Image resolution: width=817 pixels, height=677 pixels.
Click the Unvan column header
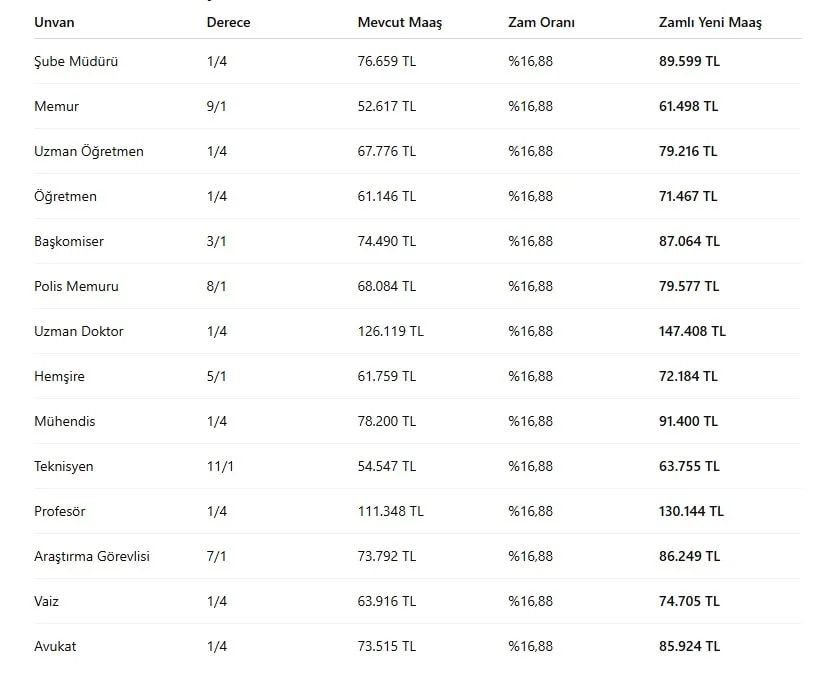tap(54, 22)
